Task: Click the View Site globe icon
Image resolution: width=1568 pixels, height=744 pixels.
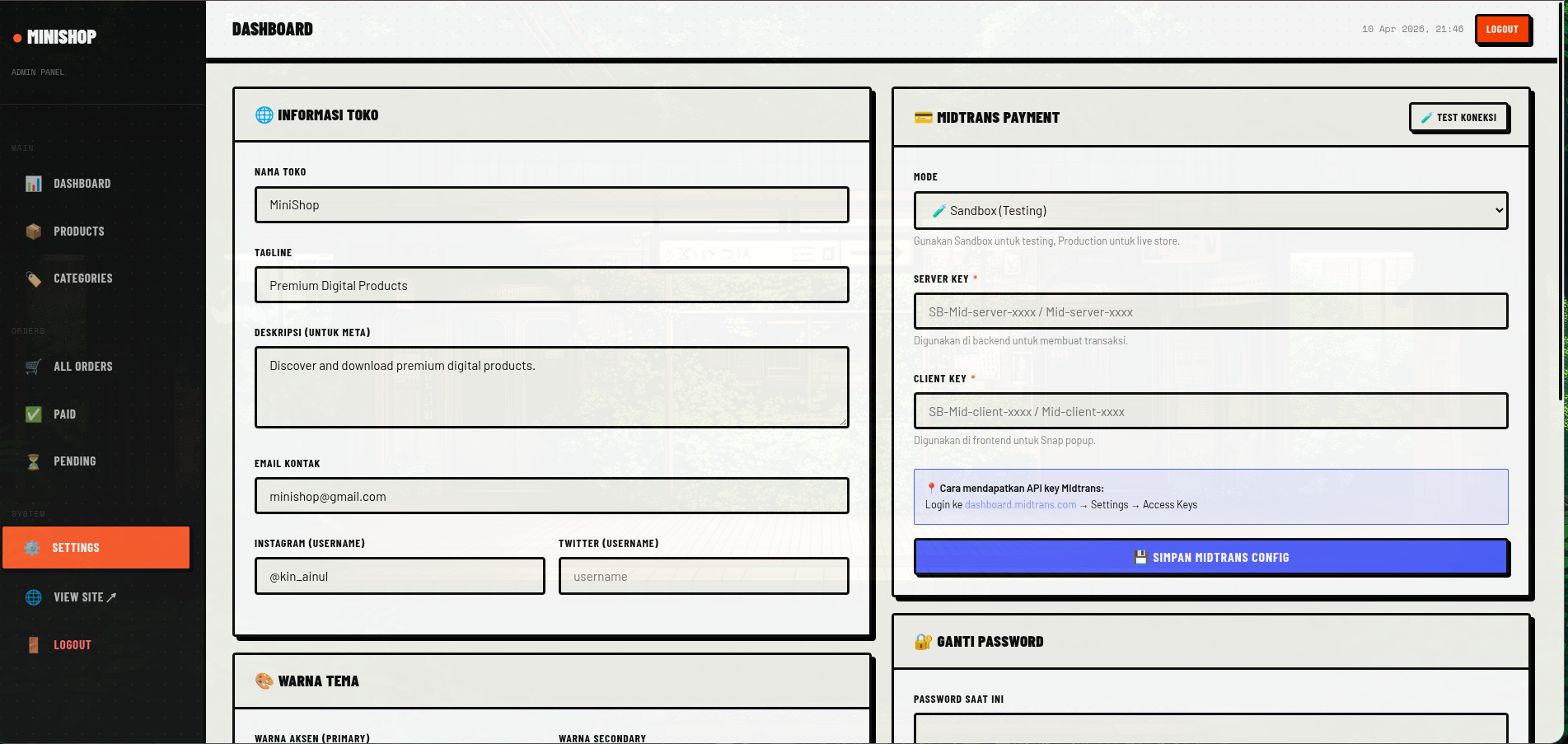Action: pyautogui.click(x=34, y=597)
